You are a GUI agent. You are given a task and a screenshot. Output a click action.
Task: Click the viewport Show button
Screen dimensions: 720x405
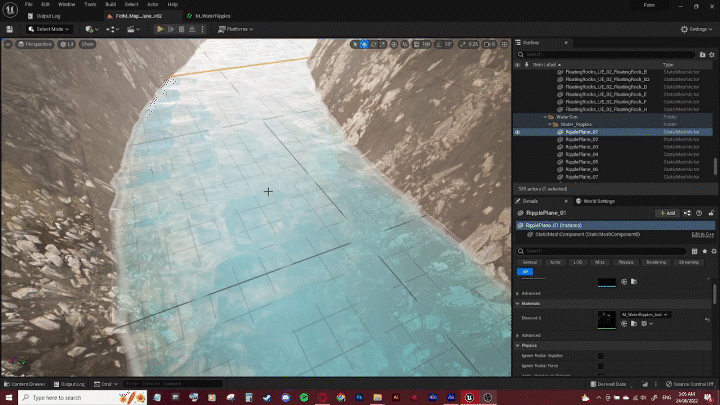pyautogui.click(x=87, y=44)
